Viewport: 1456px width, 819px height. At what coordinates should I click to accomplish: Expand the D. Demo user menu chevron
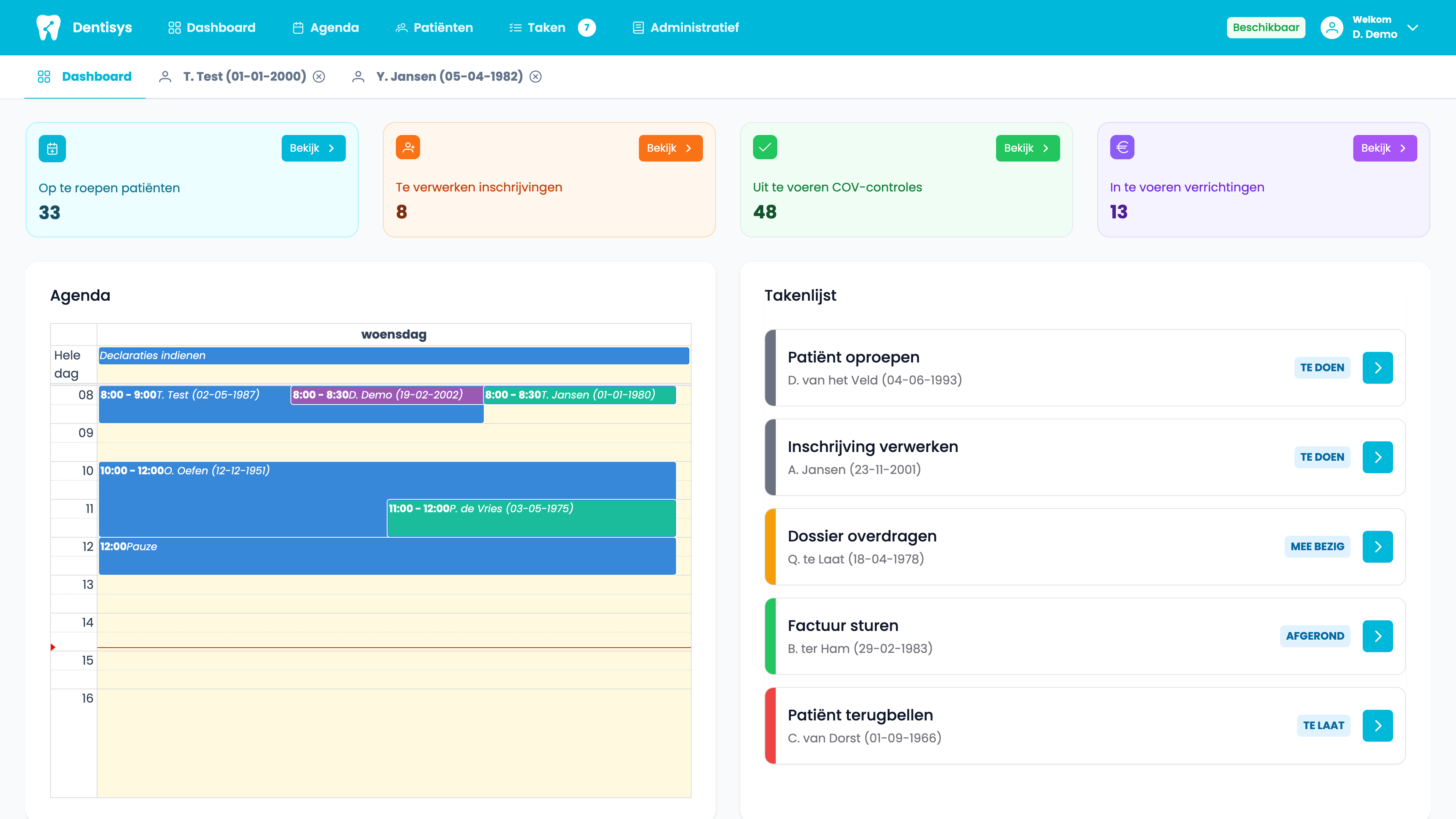tap(1412, 27)
